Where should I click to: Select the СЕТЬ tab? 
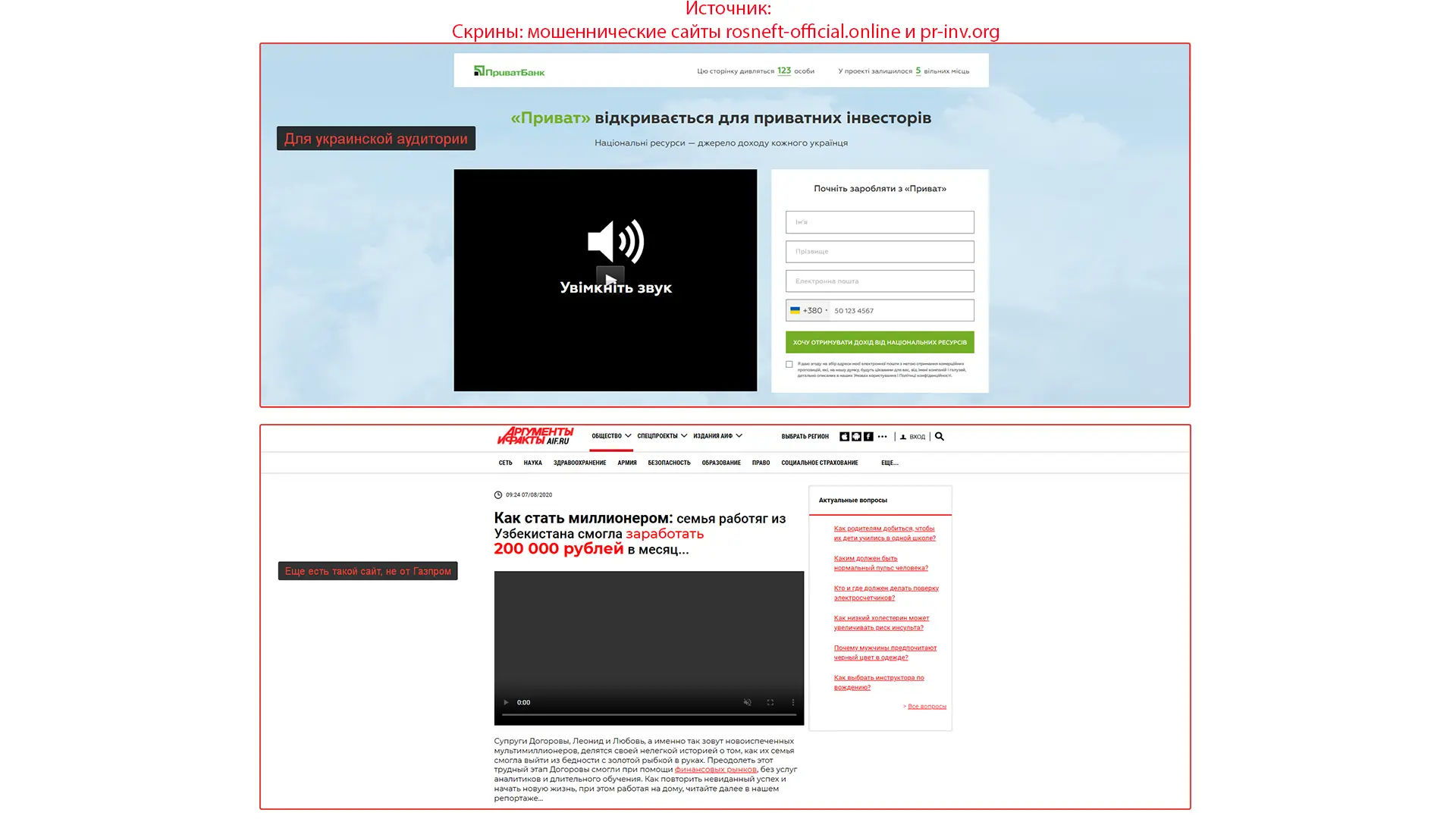505,463
